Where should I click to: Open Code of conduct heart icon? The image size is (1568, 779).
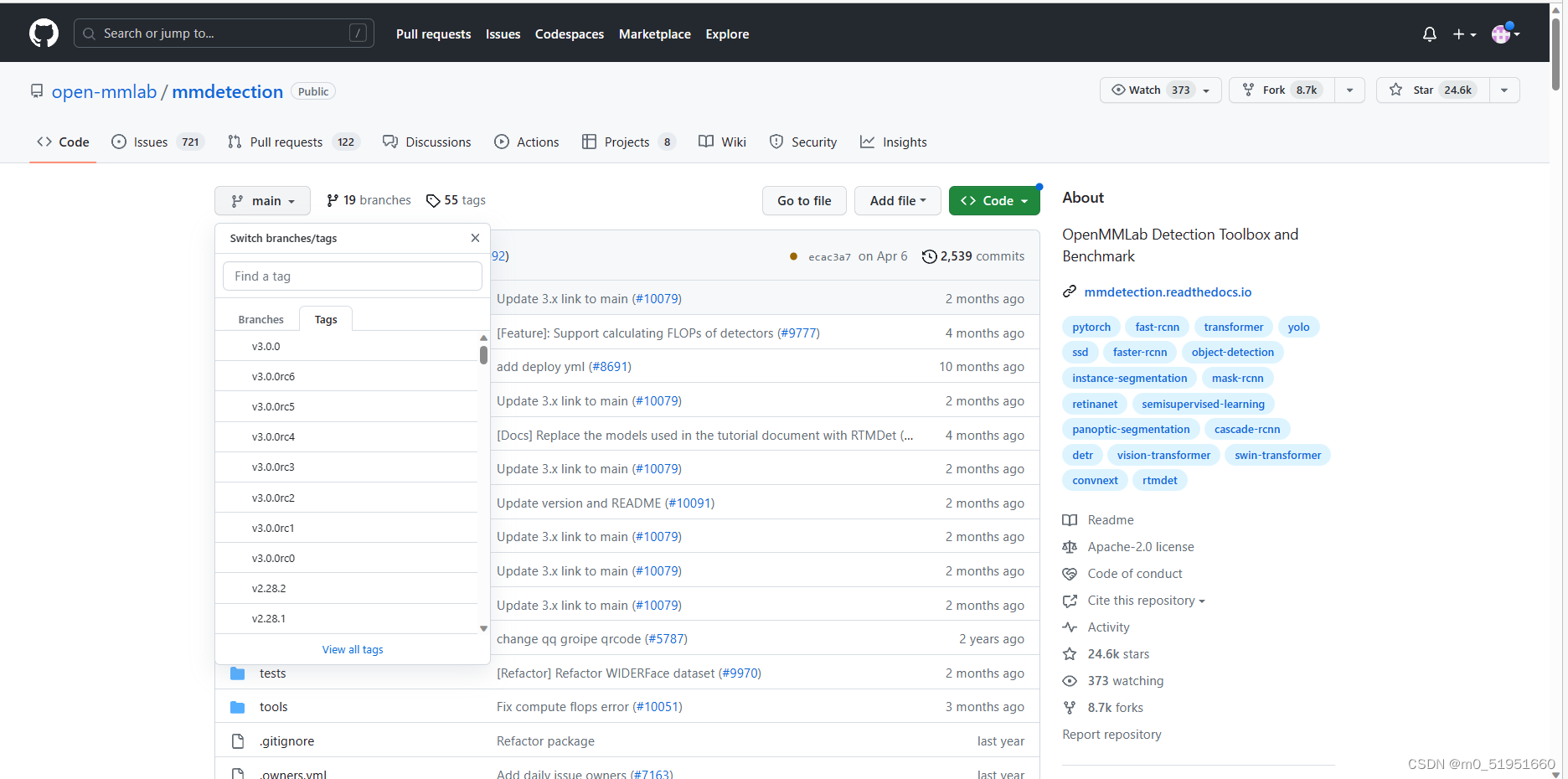click(x=1070, y=574)
